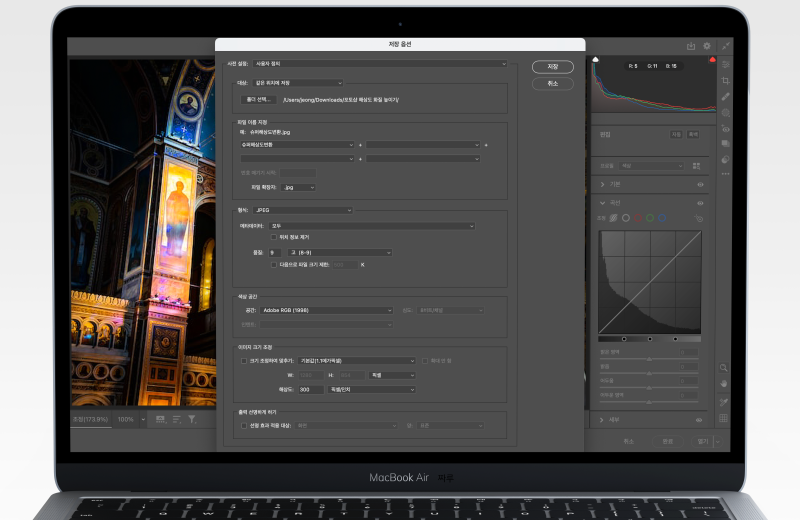Open the arrow next to Open button

(718, 441)
